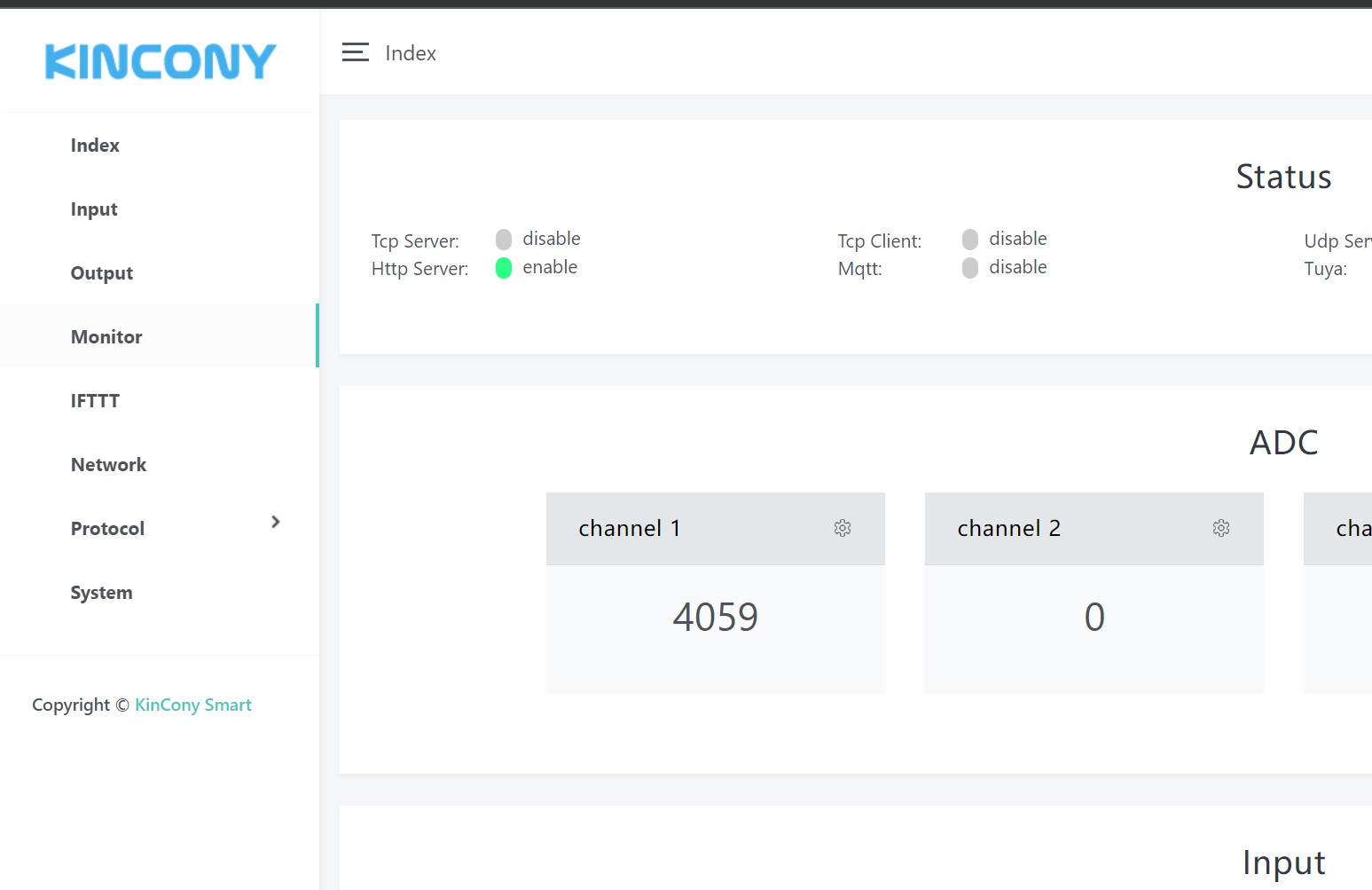This screenshot has width=1372, height=890.
Task: Navigate to IFTTT in the sidebar
Action: click(95, 401)
